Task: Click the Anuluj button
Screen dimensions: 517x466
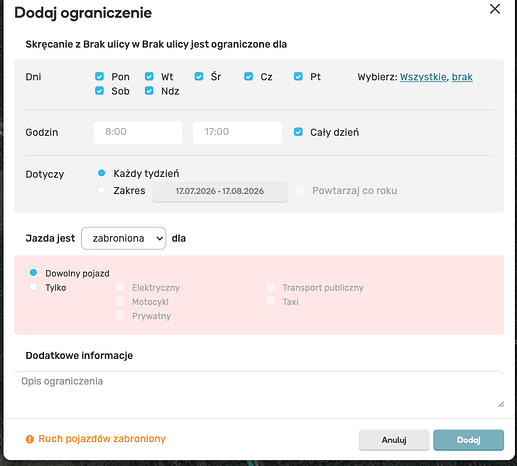Action: click(x=394, y=440)
